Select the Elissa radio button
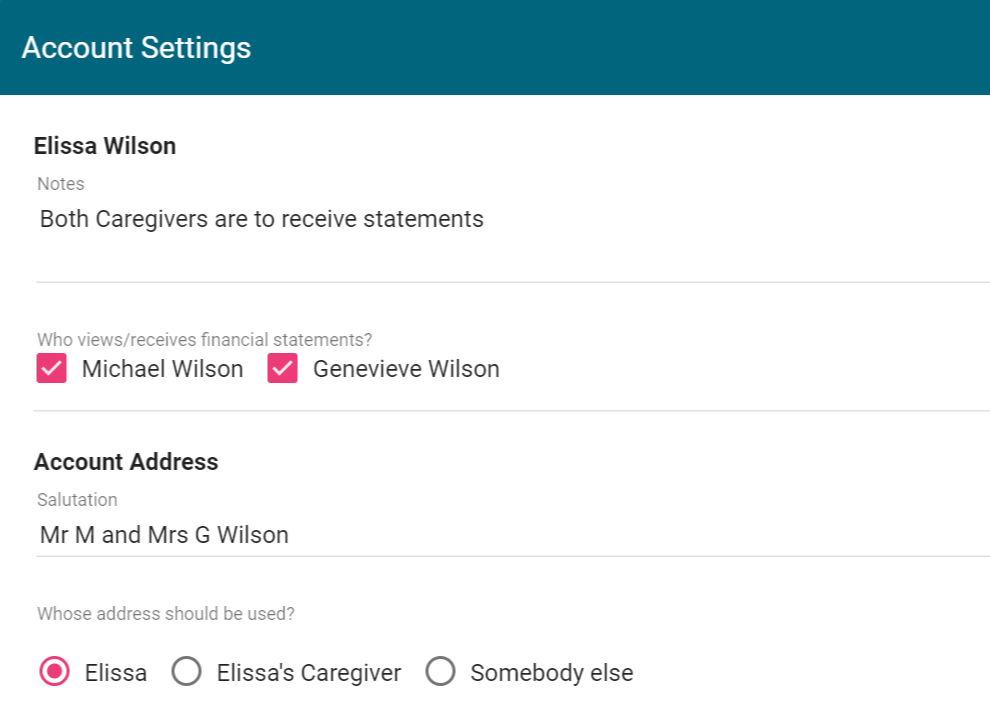Viewport: 990px width, 723px height. click(x=54, y=672)
